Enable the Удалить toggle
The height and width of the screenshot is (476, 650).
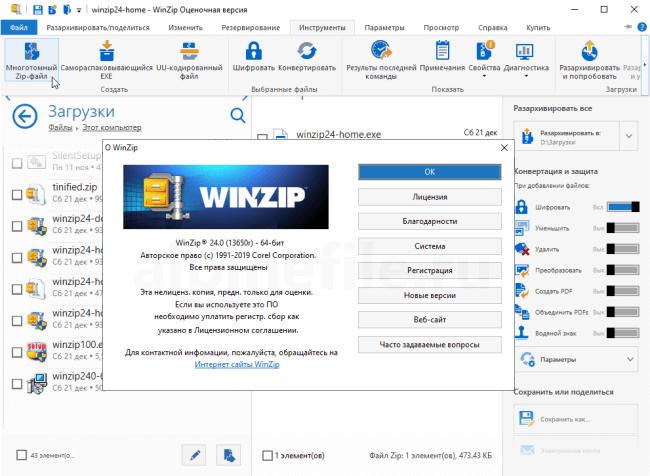(623, 249)
